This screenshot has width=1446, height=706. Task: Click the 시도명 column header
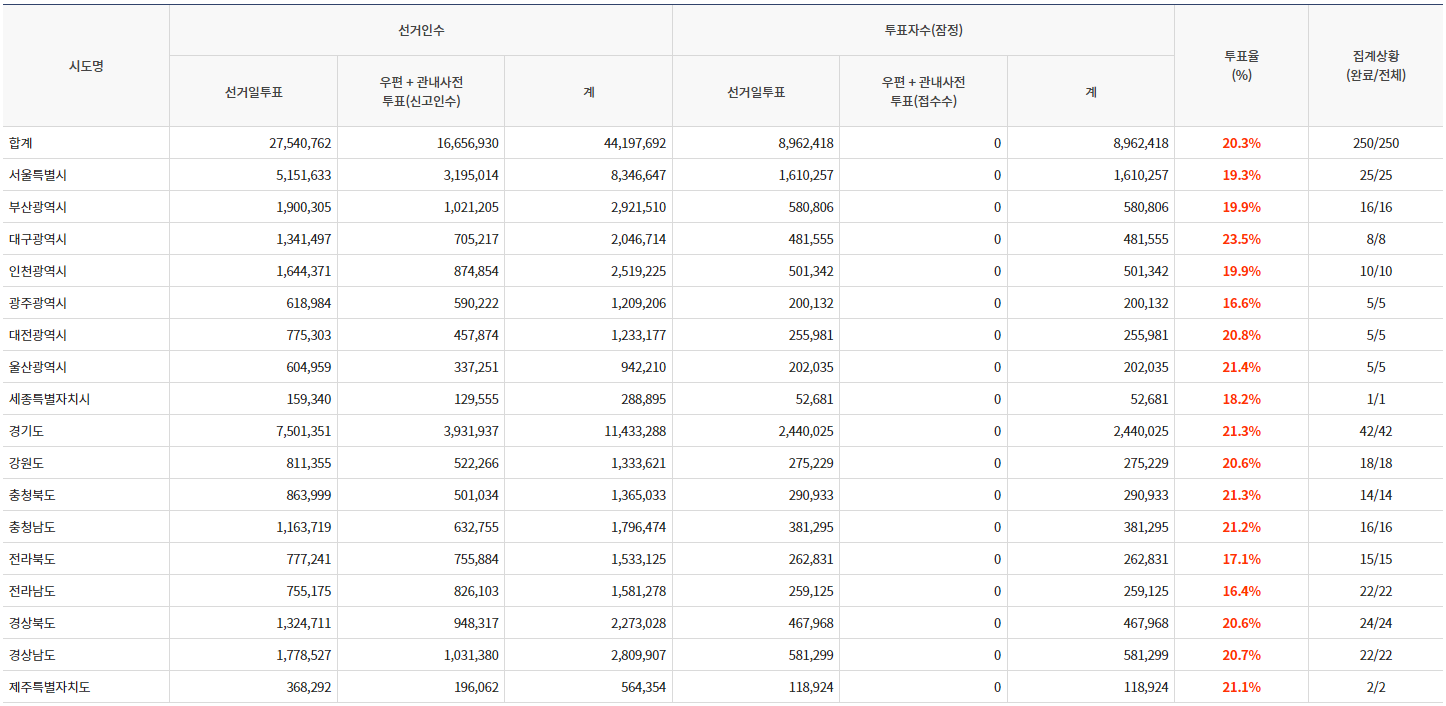pos(85,66)
